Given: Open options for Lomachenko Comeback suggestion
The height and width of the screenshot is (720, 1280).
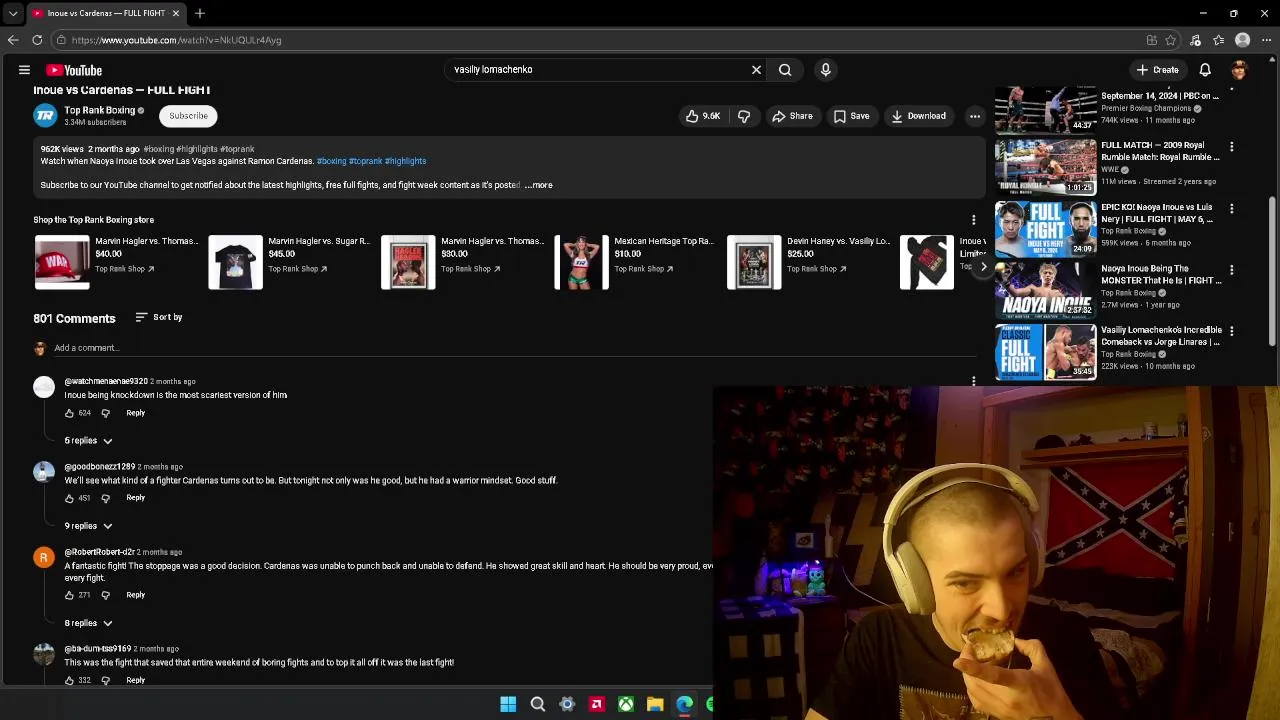Looking at the screenshot, I should pyautogui.click(x=1231, y=331).
